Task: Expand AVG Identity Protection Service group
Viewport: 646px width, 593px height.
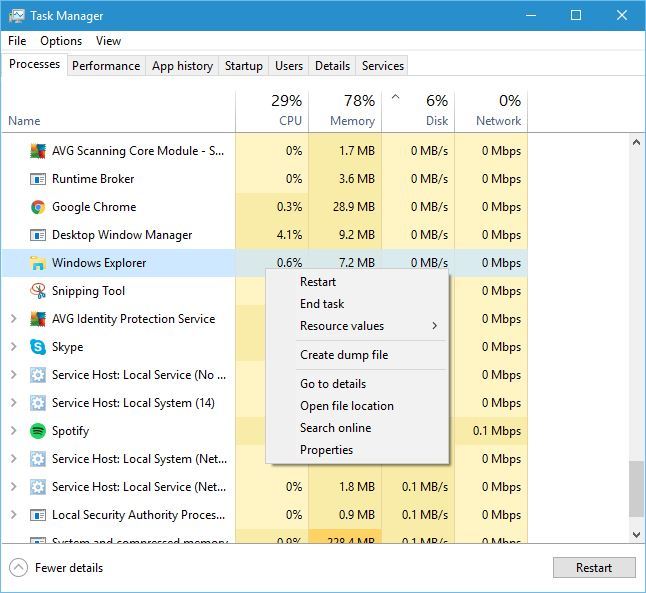Action: point(13,319)
